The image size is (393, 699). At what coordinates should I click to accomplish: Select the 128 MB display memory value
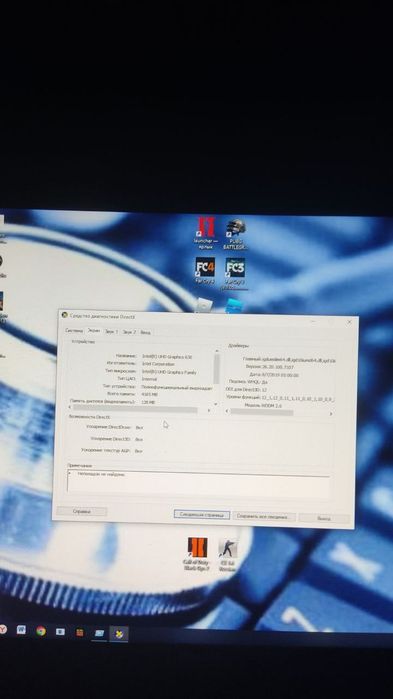tap(148, 402)
